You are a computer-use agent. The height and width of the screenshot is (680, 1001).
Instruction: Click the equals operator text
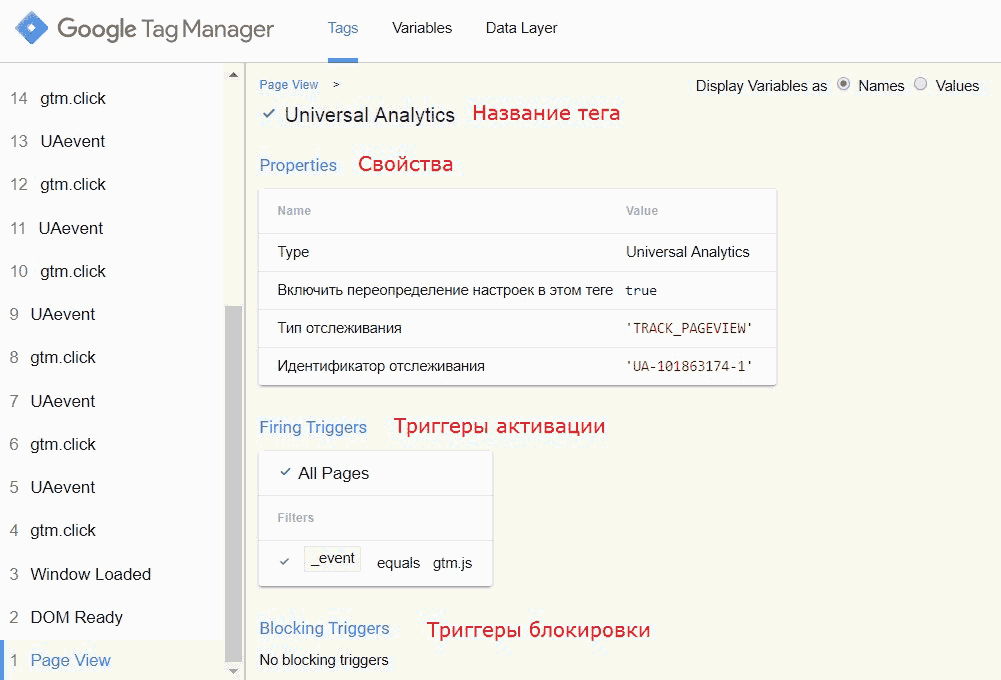[398, 563]
